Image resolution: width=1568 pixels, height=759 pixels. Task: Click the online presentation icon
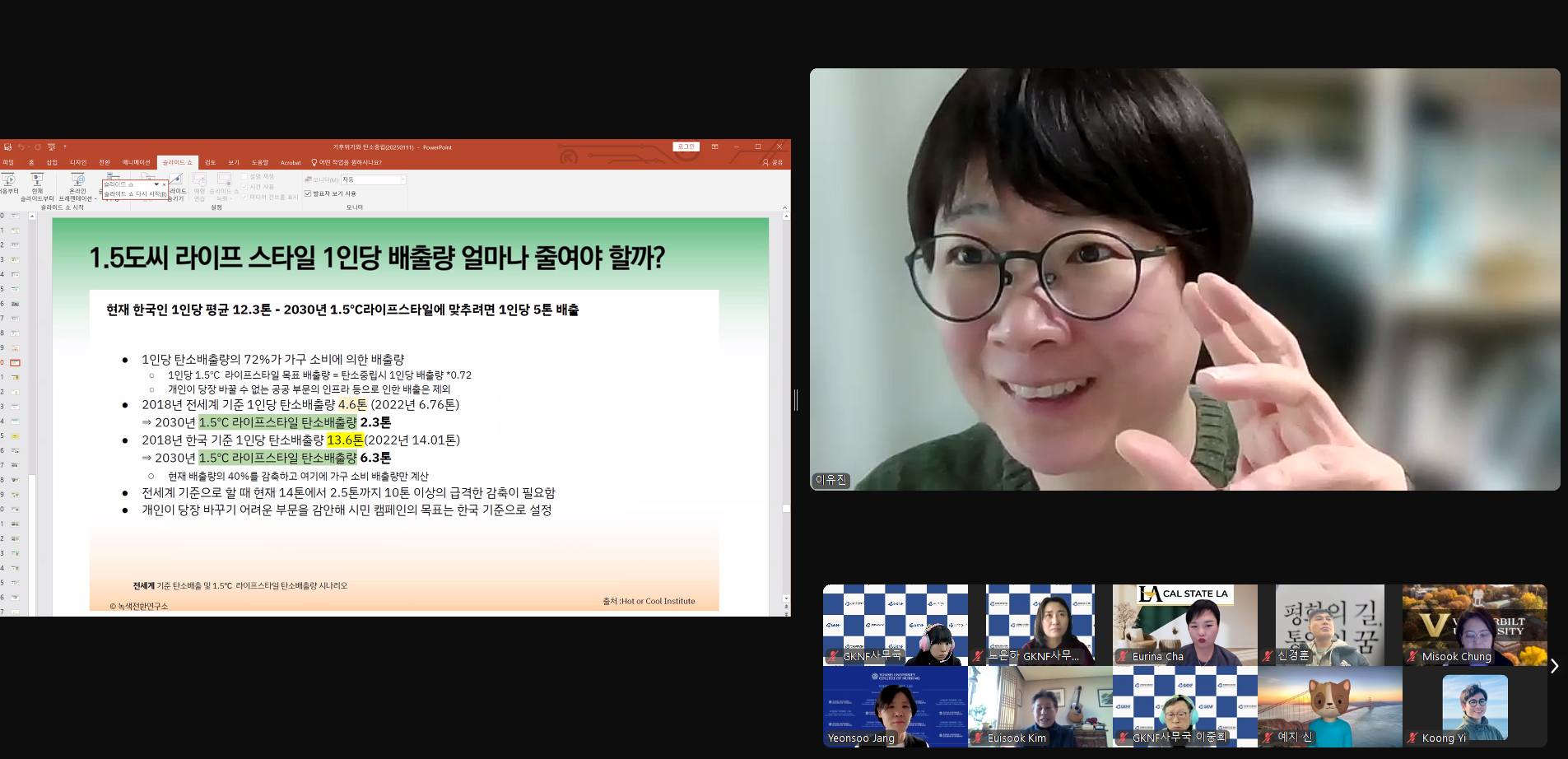pyautogui.click(x=77, y=179)
